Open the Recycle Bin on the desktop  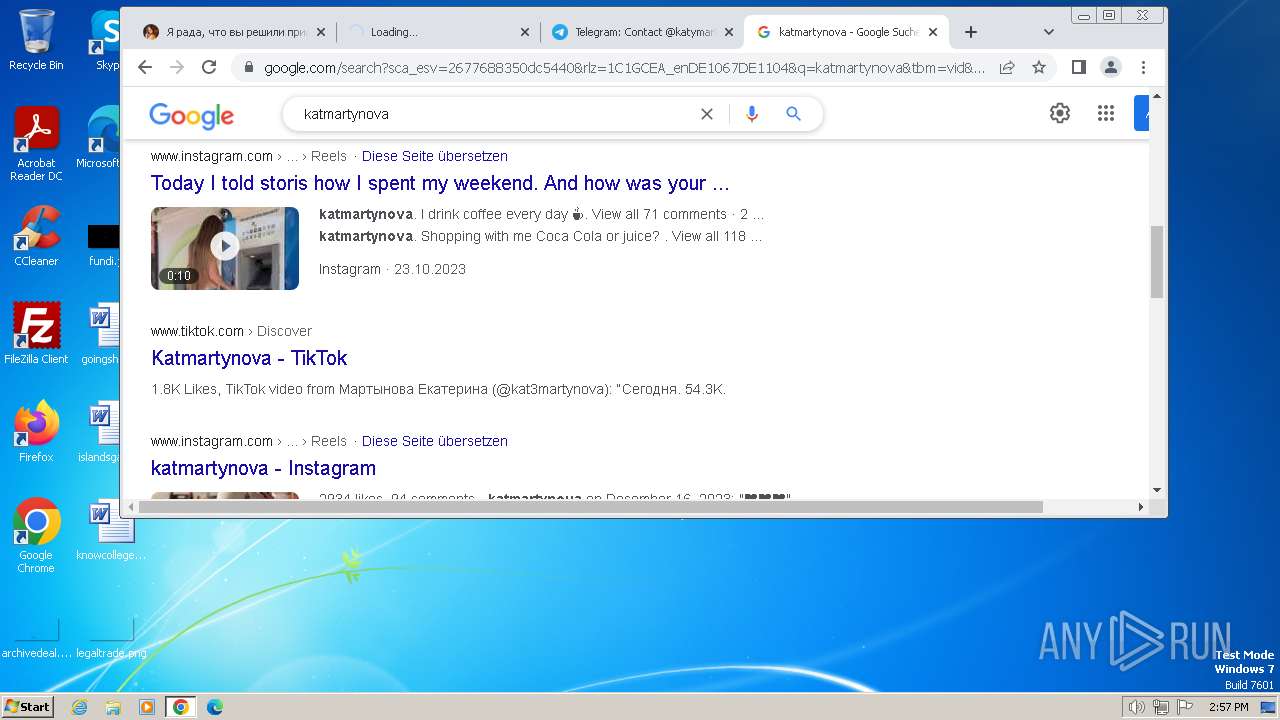36,40
